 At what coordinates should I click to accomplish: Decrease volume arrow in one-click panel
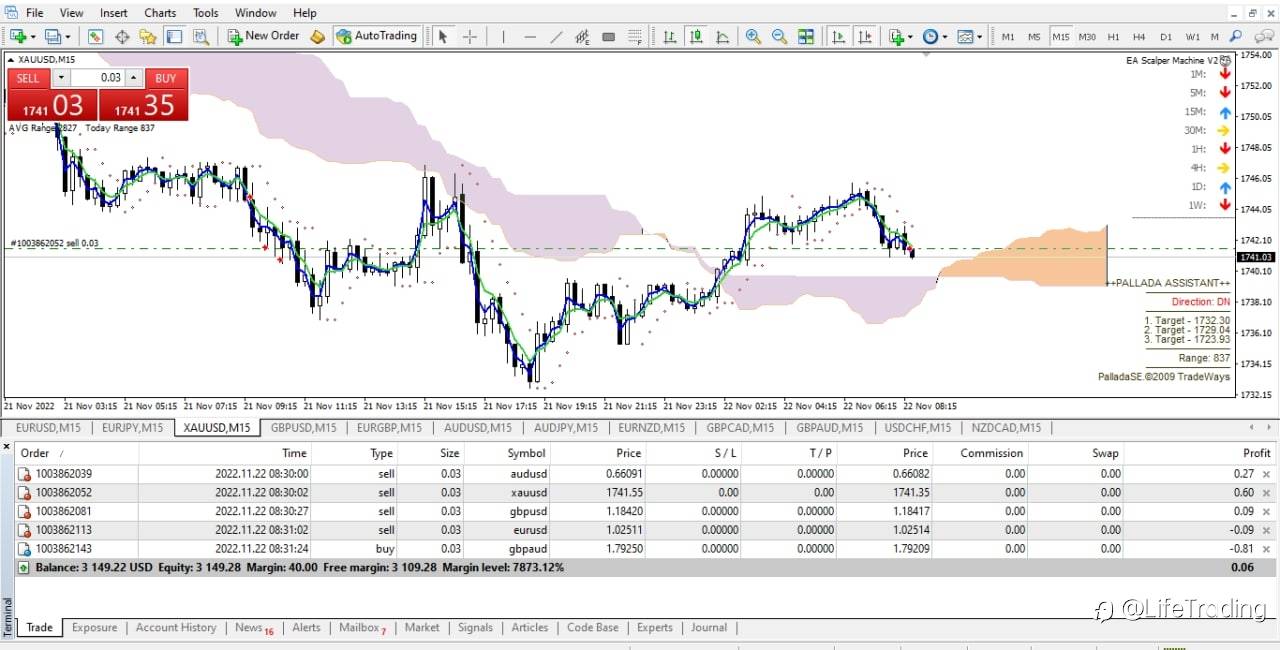[61, 78]
